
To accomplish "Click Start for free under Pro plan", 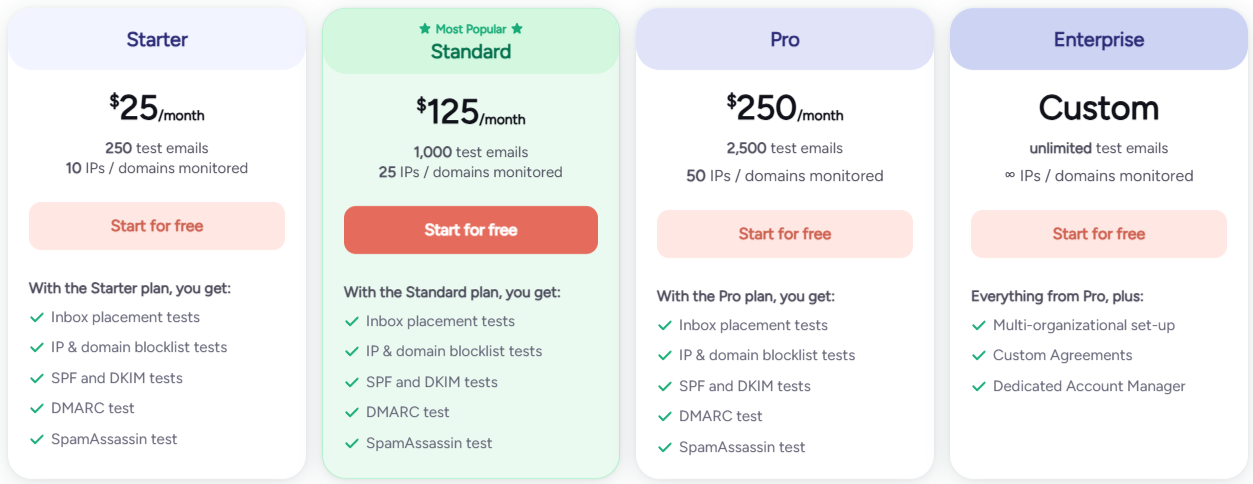I will (x=785, y=234).
